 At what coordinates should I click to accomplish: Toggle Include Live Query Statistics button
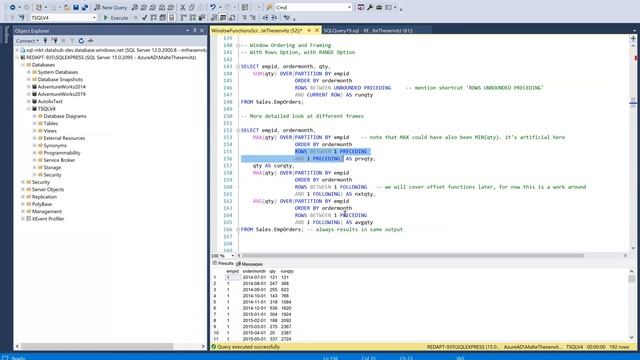coord(192,18)
